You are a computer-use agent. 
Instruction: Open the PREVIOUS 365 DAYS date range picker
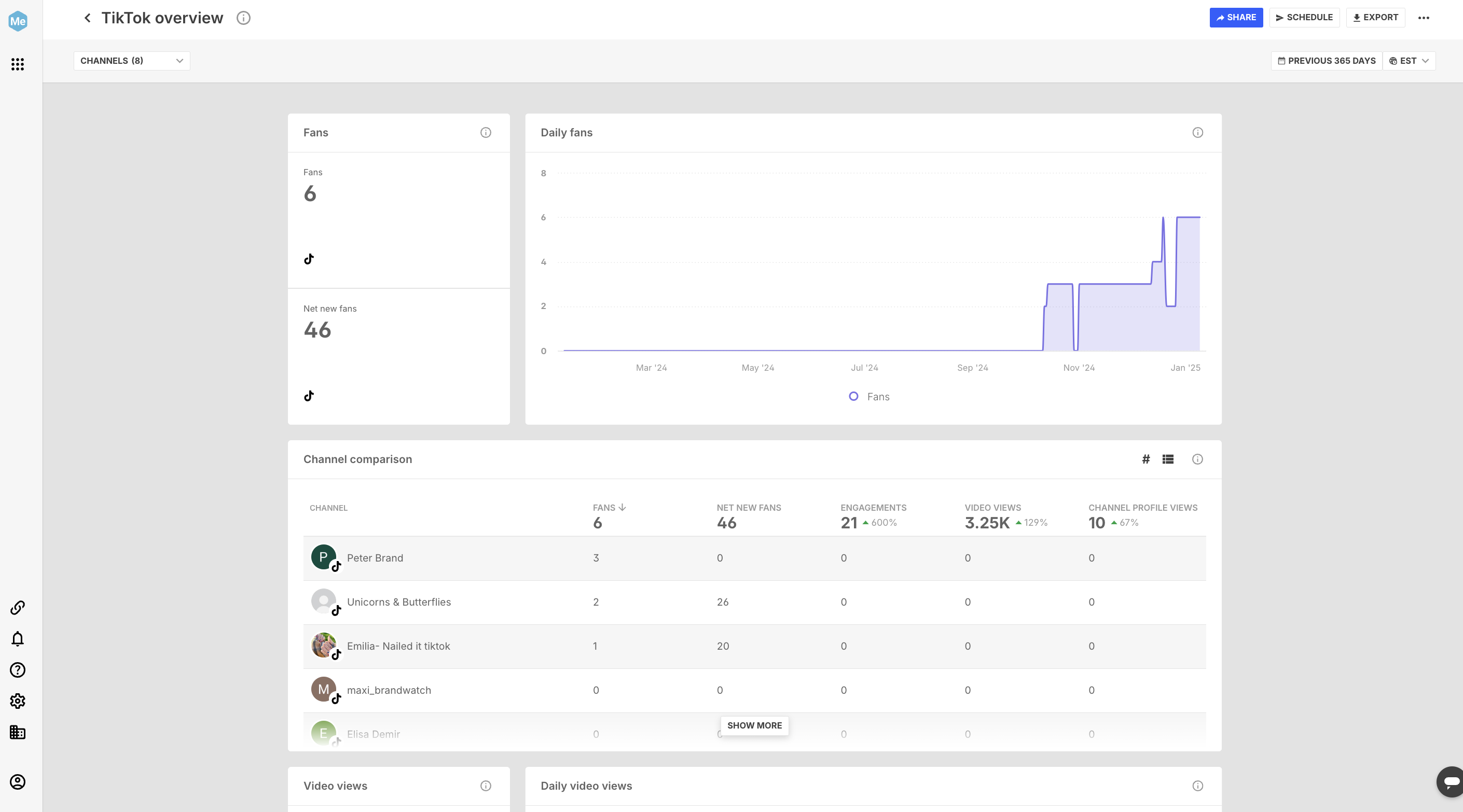click(x=1327, y=61)
